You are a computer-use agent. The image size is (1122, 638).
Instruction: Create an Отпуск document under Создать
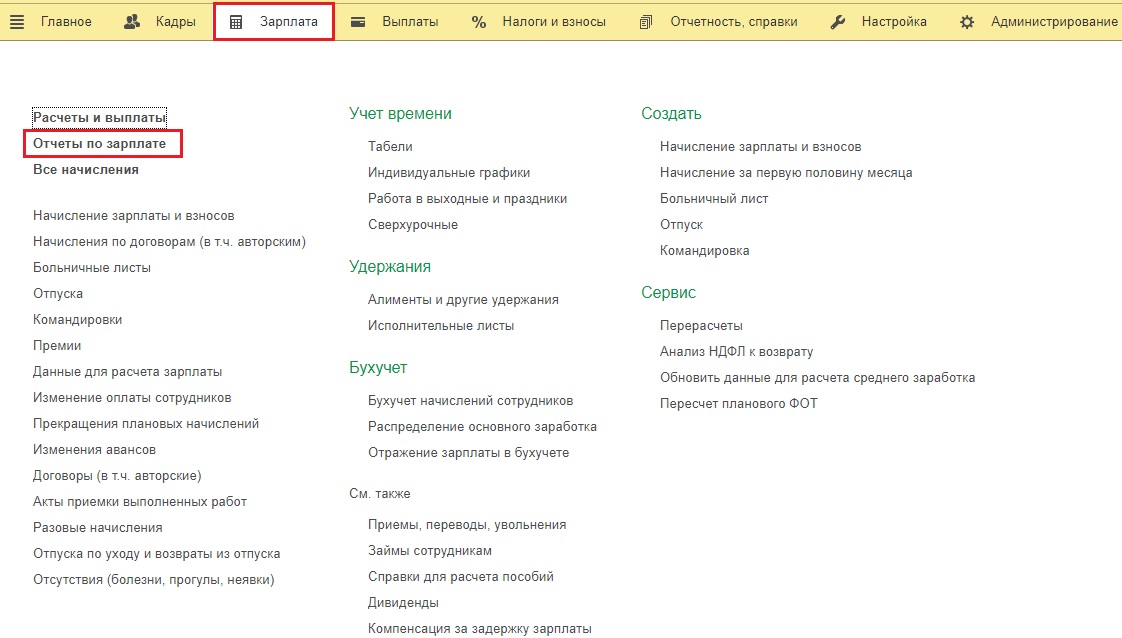click(x=681, y=225)
